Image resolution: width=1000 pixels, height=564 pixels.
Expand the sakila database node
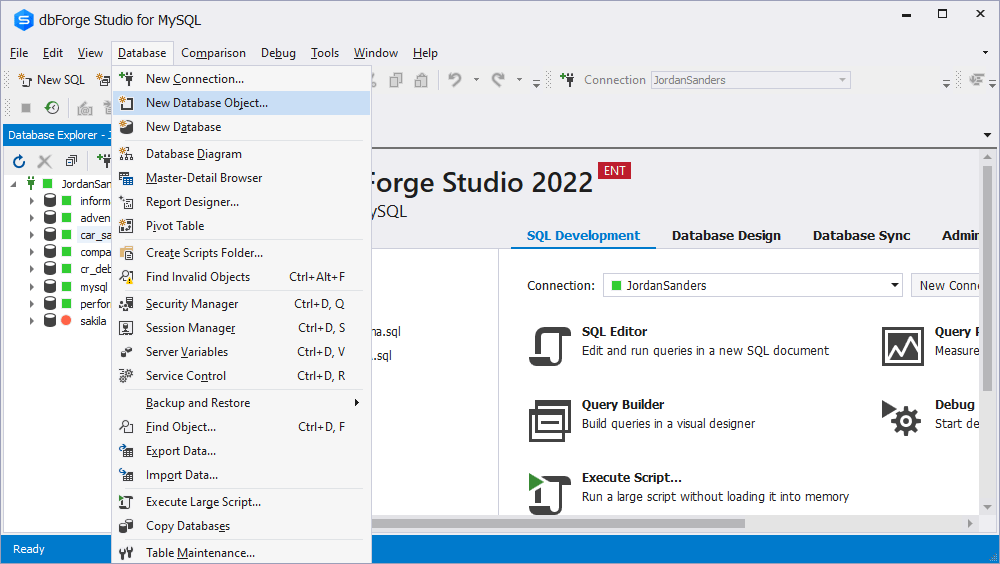31,320
